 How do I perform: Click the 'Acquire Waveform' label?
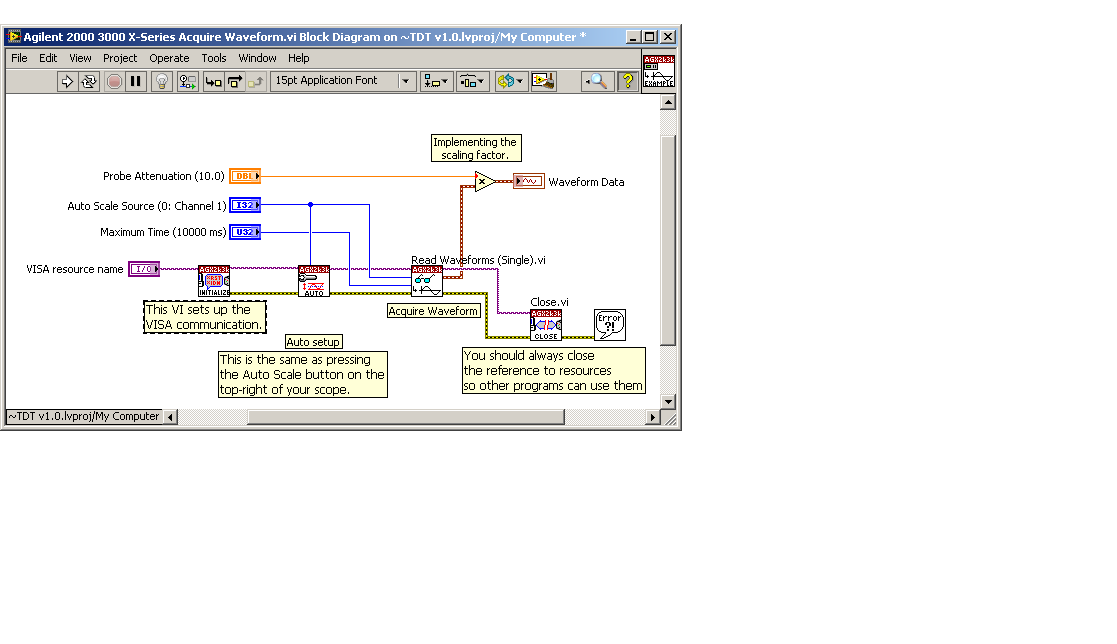(433, 311)
